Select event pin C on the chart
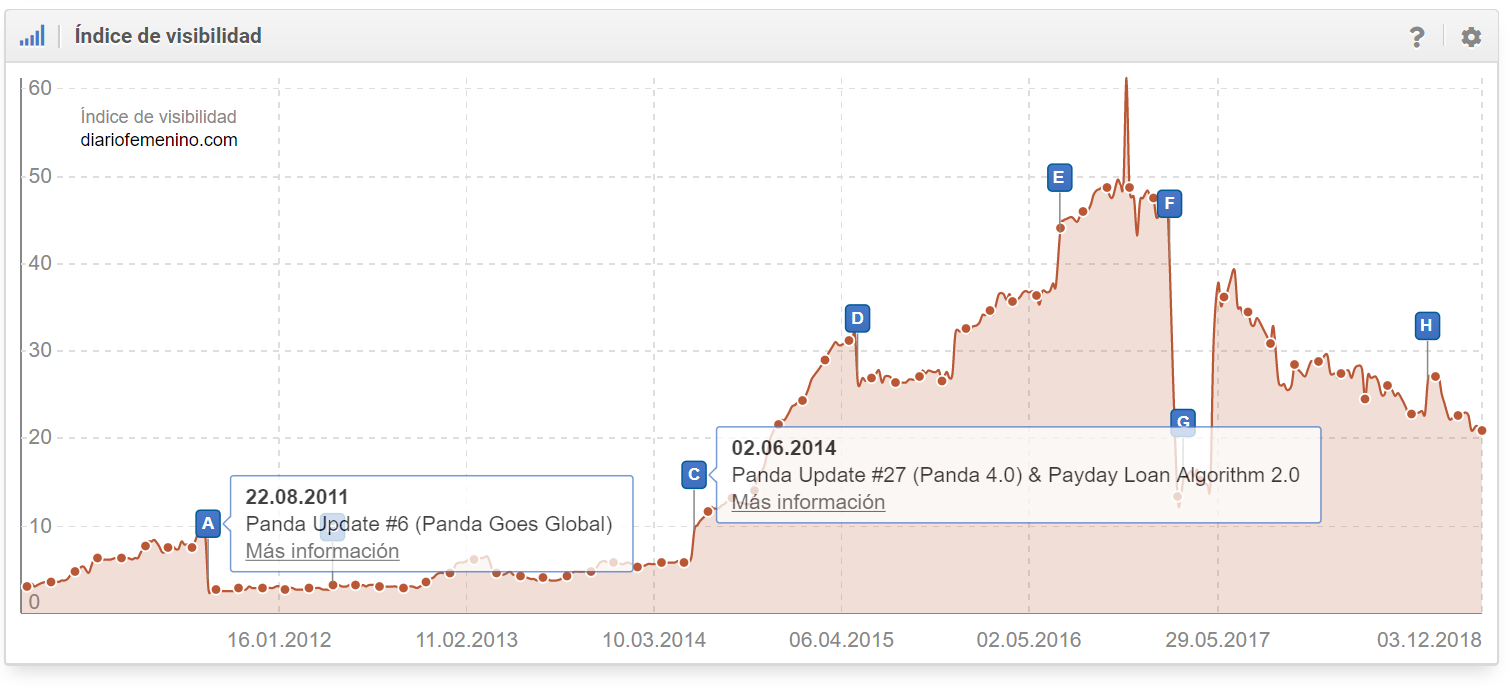1512x691 pixels. [694, 474]
